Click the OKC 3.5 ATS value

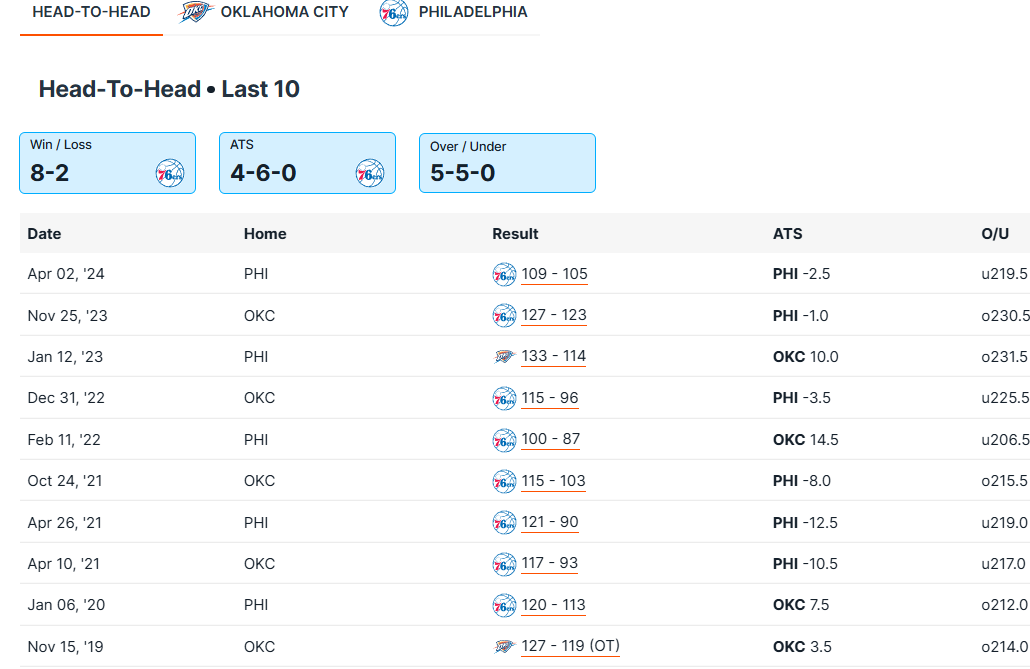coord(802,647)
